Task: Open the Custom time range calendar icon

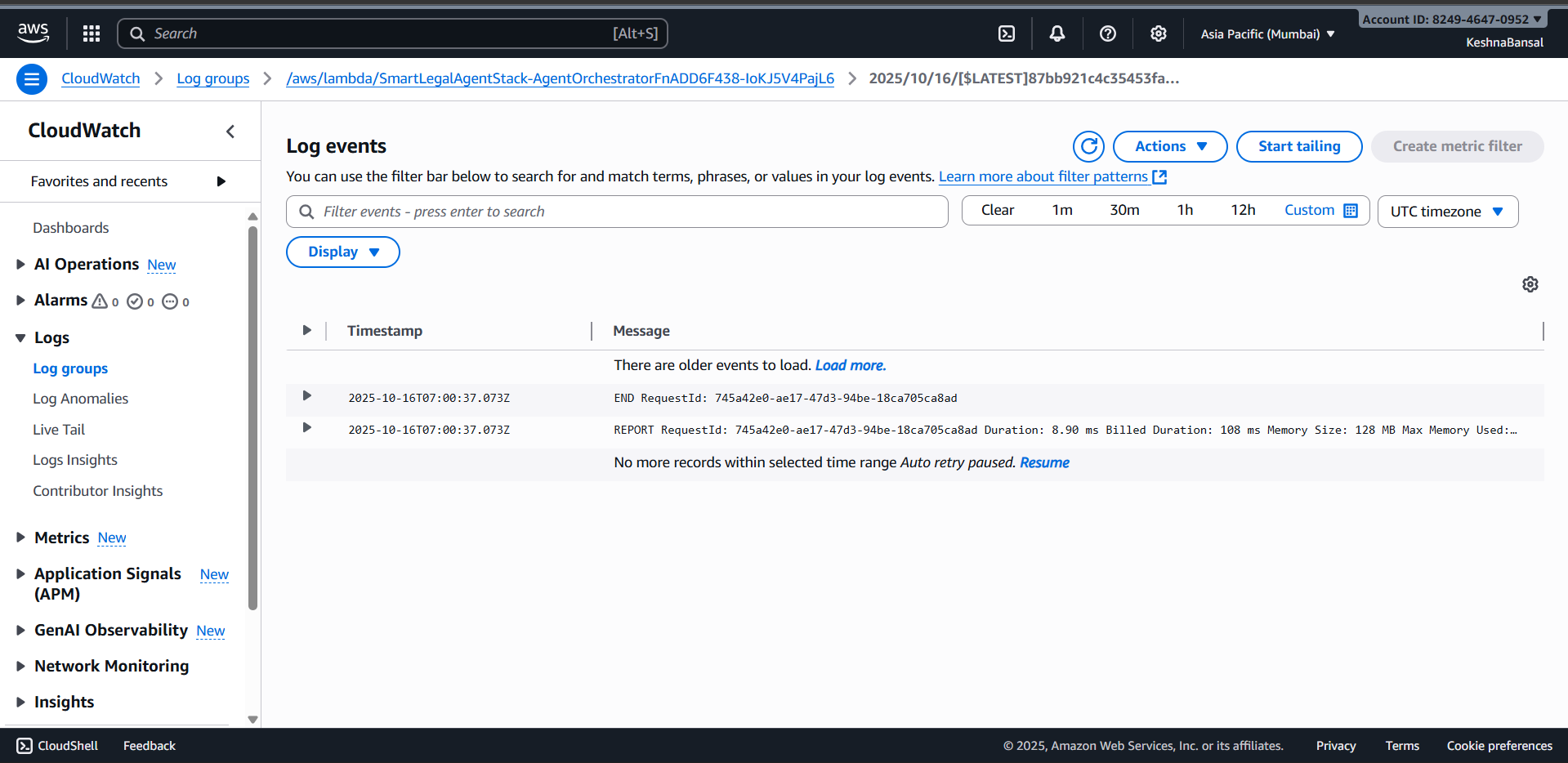Action: click(1351, 211)
